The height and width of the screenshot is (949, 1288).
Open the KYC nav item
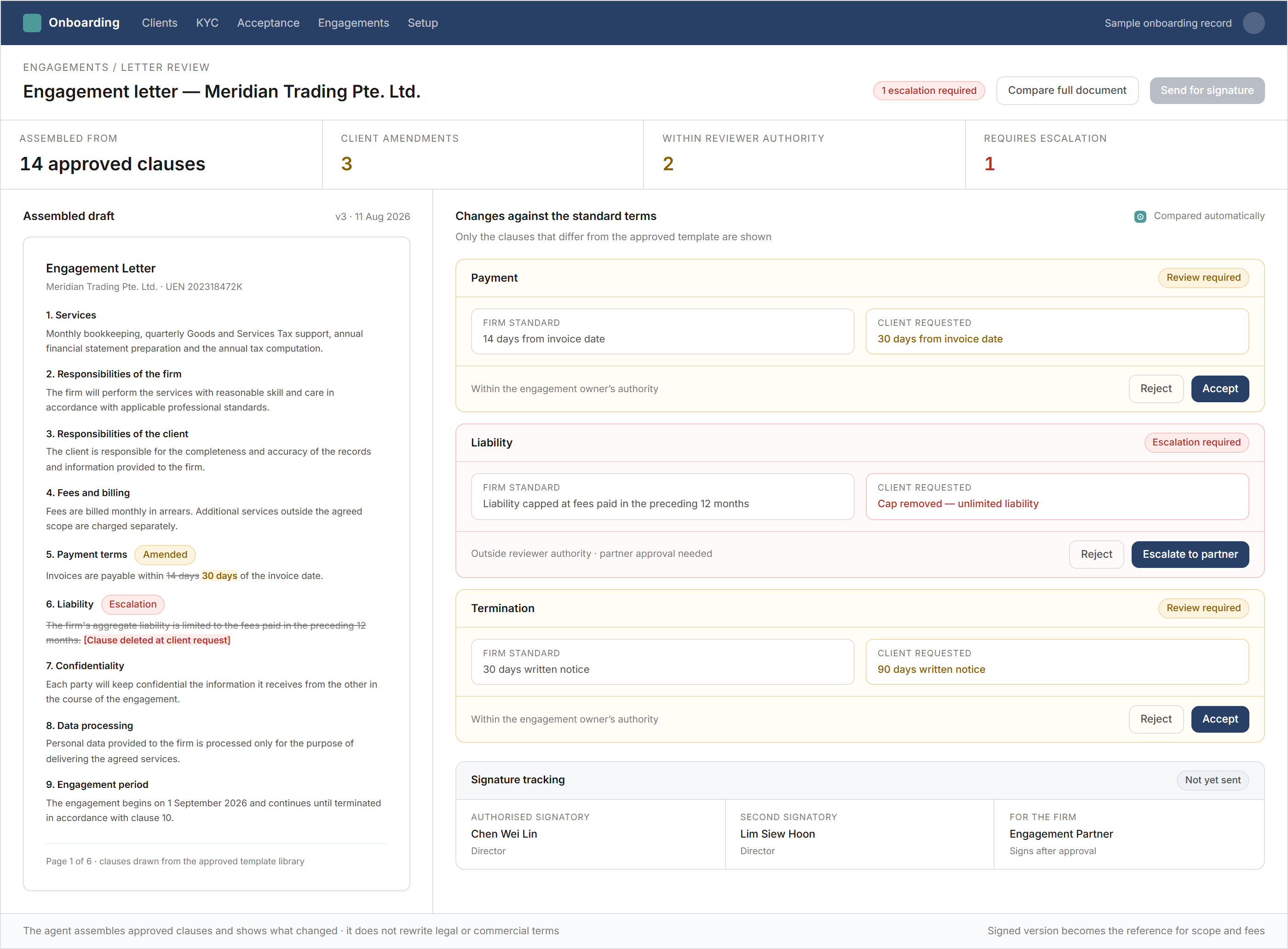207,23
